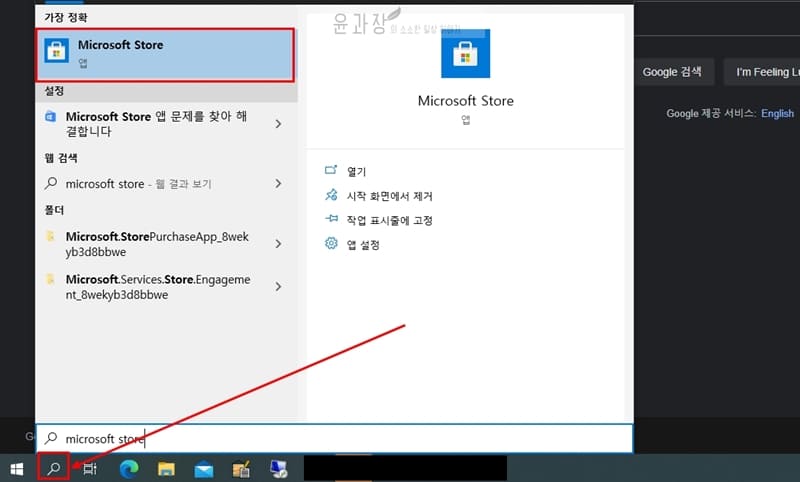Click the 가장 정확 section header
This screenshot has width=800, height=482.
click(x=66, y=17)
